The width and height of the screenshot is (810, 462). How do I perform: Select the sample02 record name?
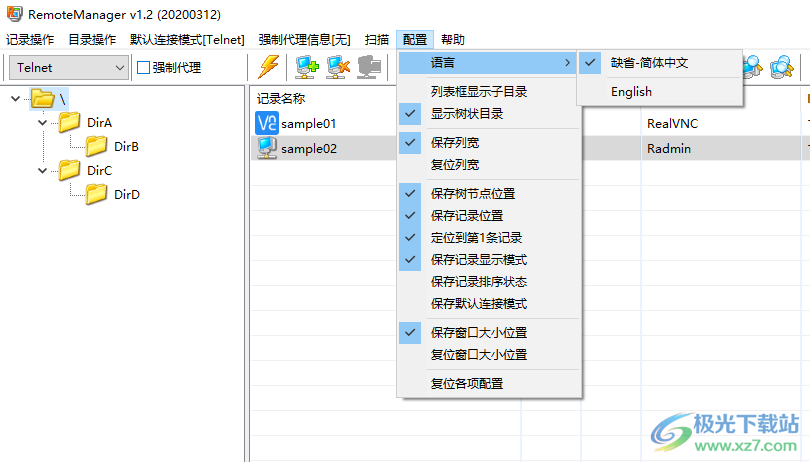pos(309,149)
